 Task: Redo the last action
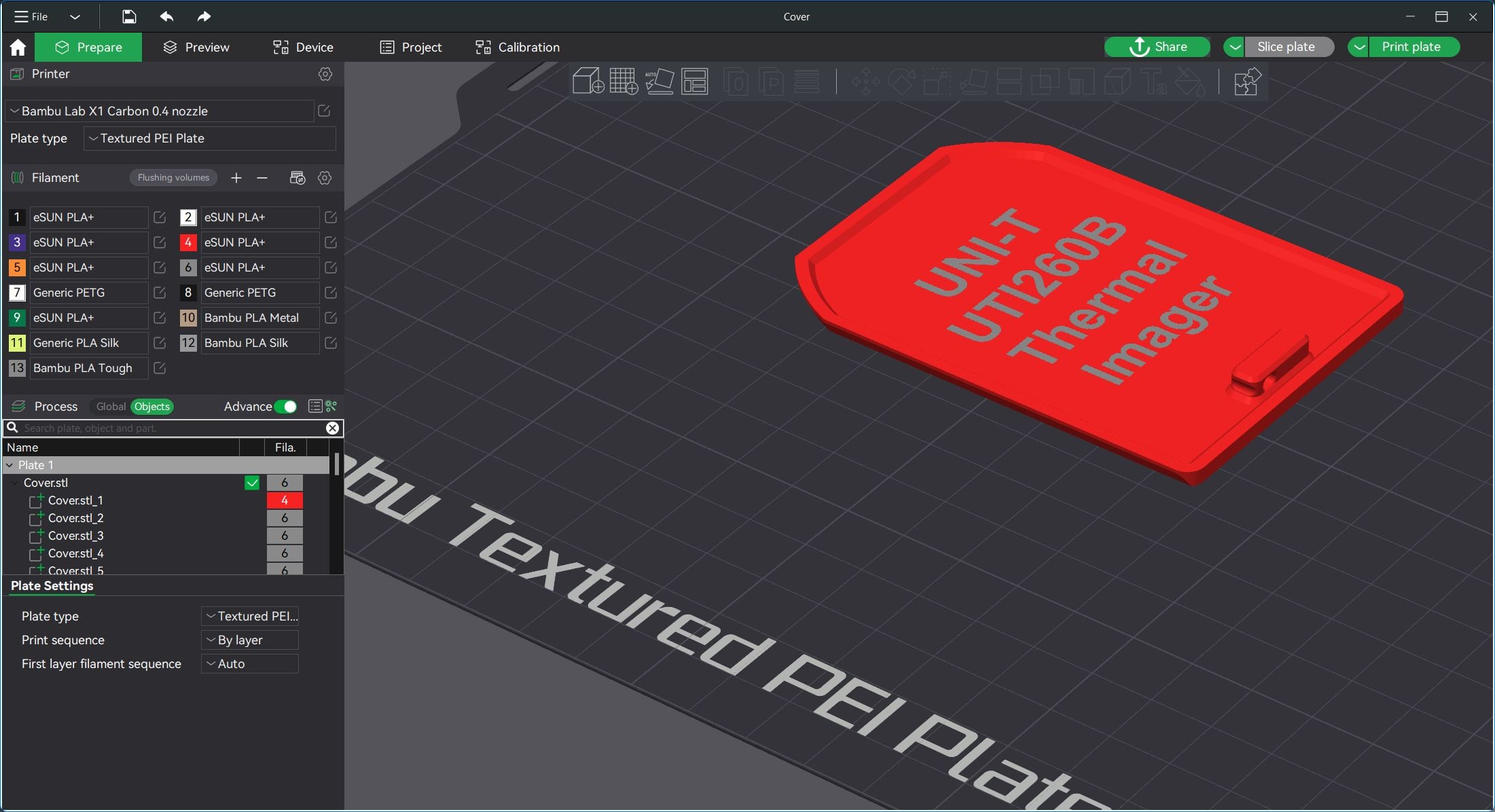click(x=204, y=16)
